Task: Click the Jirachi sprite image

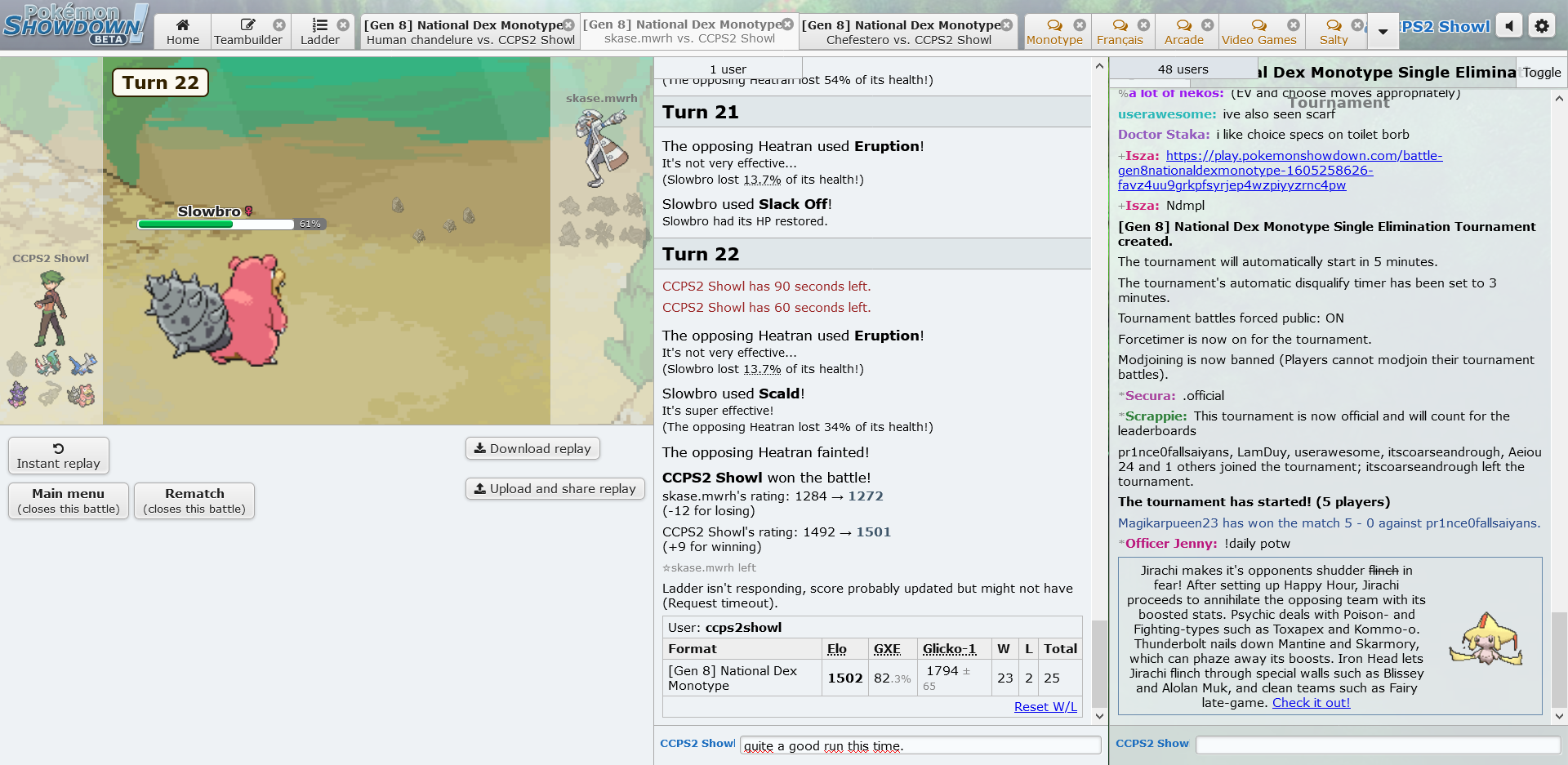Action: click(x=1487, y=638)
